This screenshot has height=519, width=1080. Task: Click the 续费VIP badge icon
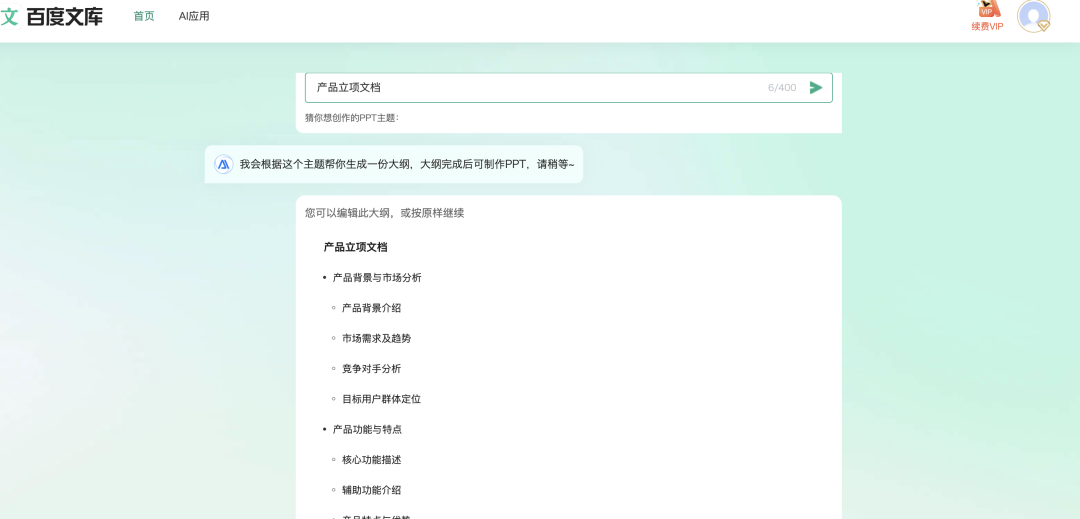point(988,17)
